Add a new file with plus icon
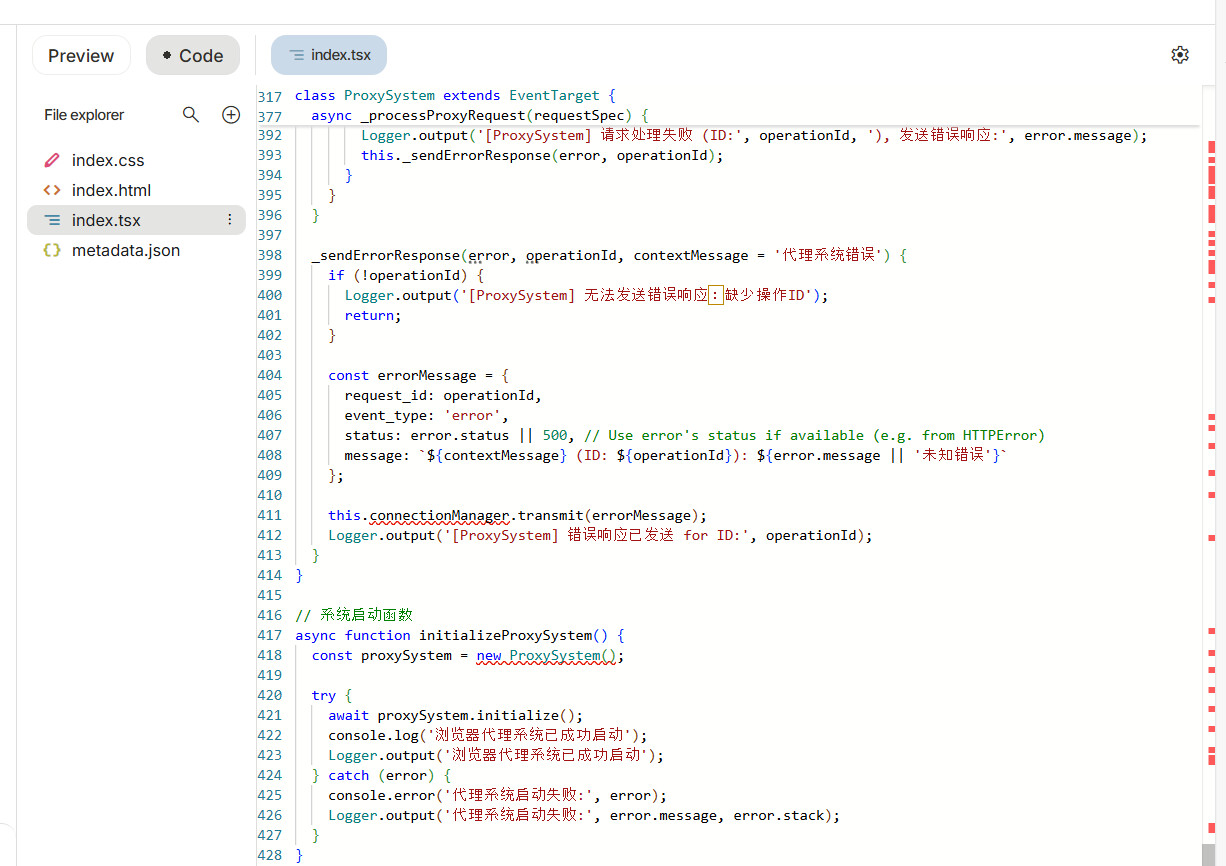The image size is (1226, 866). [x=231, y=115]
